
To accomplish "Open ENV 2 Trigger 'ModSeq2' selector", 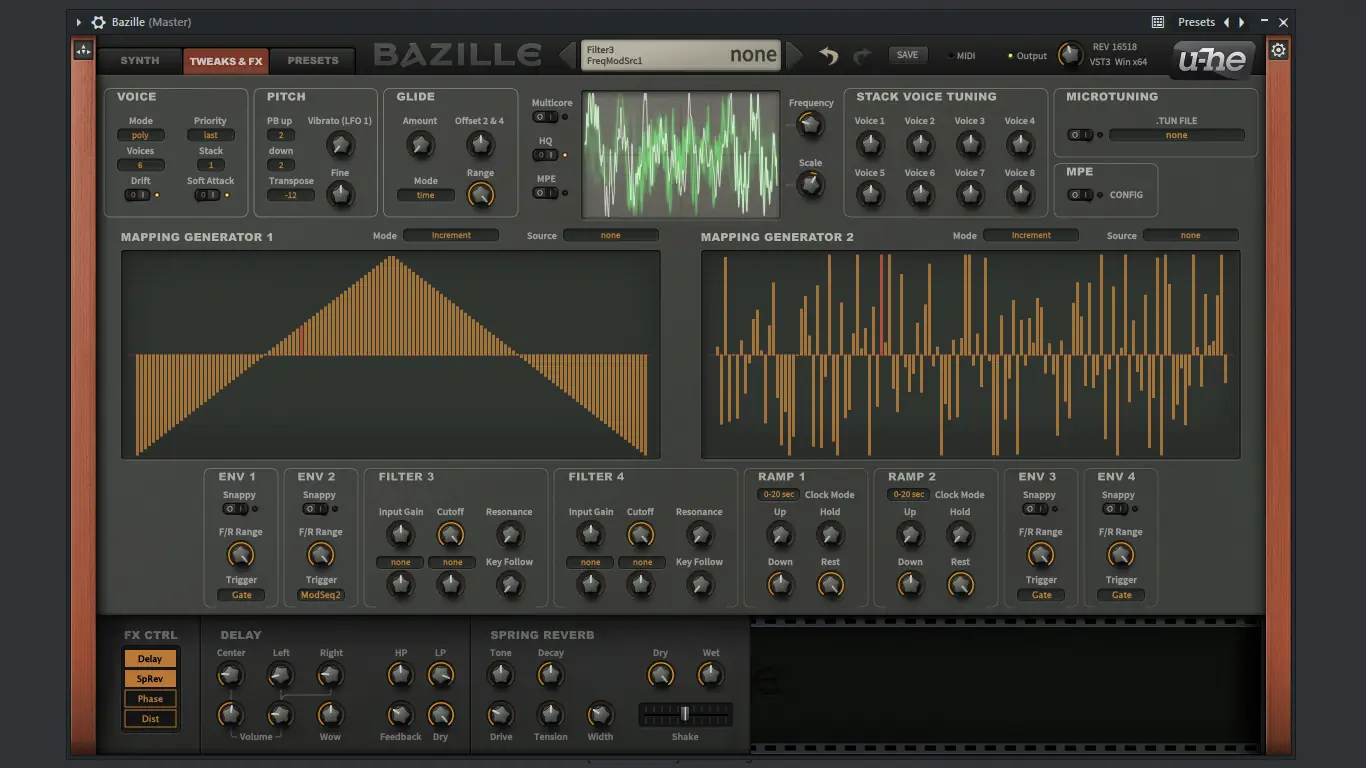I will pos(321,595).
